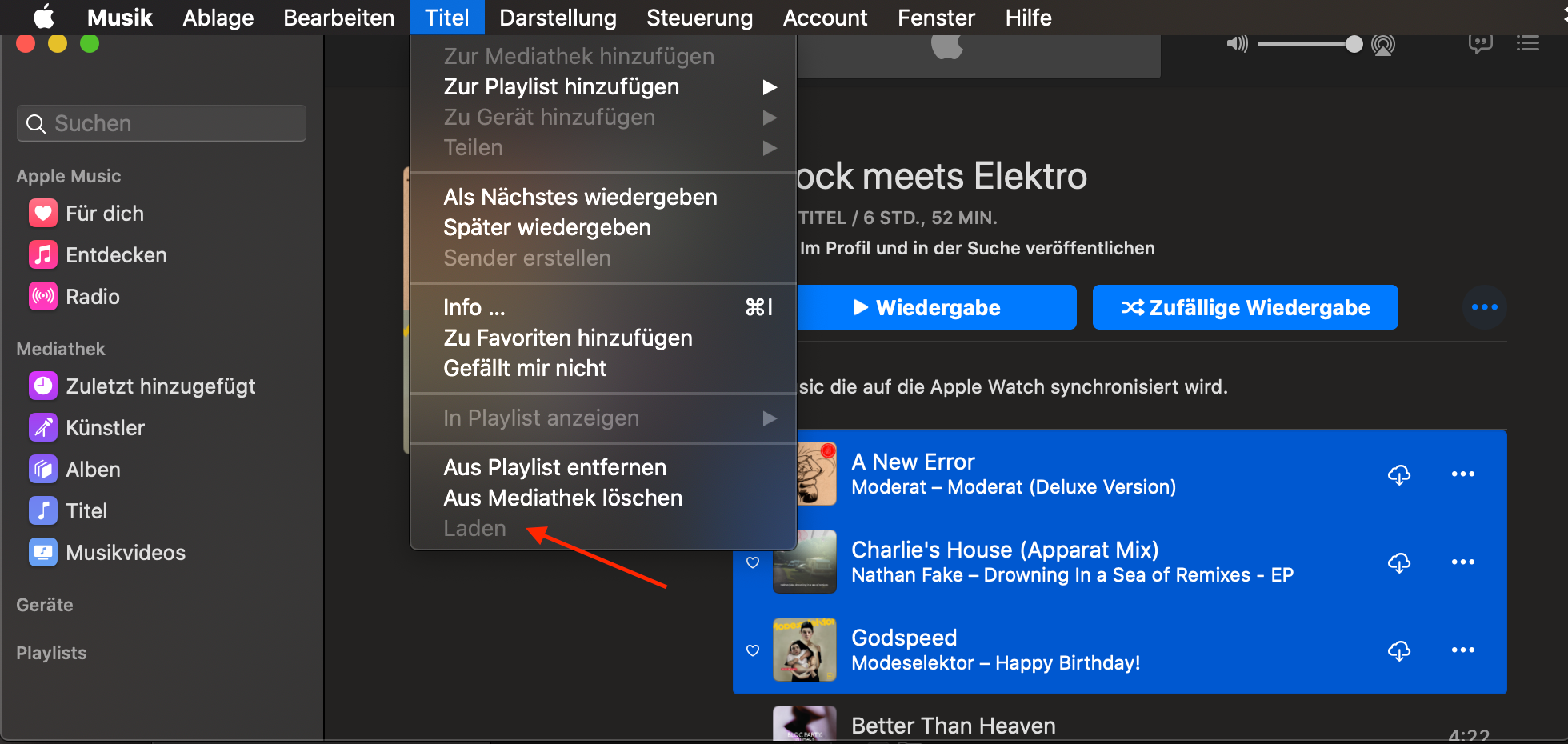Show Zuletzt hinzugefügt in the library

pyautogui.click(x=142, y=386)
